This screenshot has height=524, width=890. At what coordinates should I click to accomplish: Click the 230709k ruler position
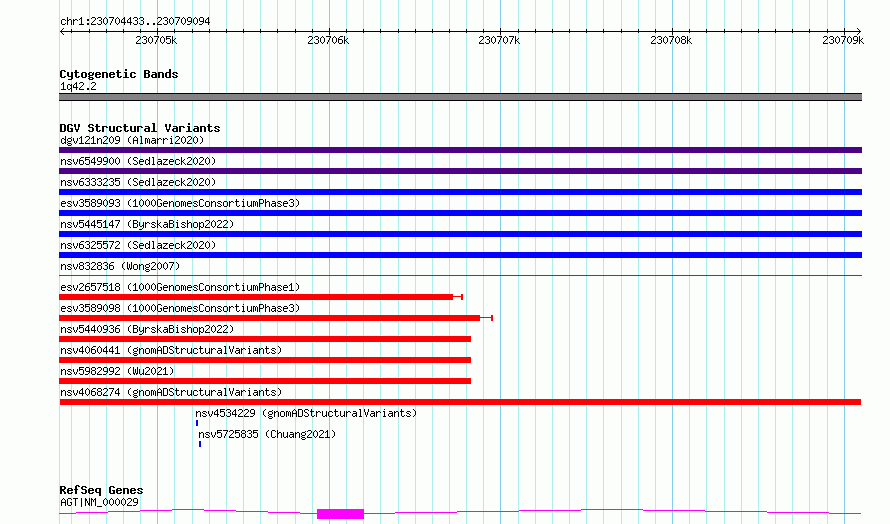coord(843,40)
